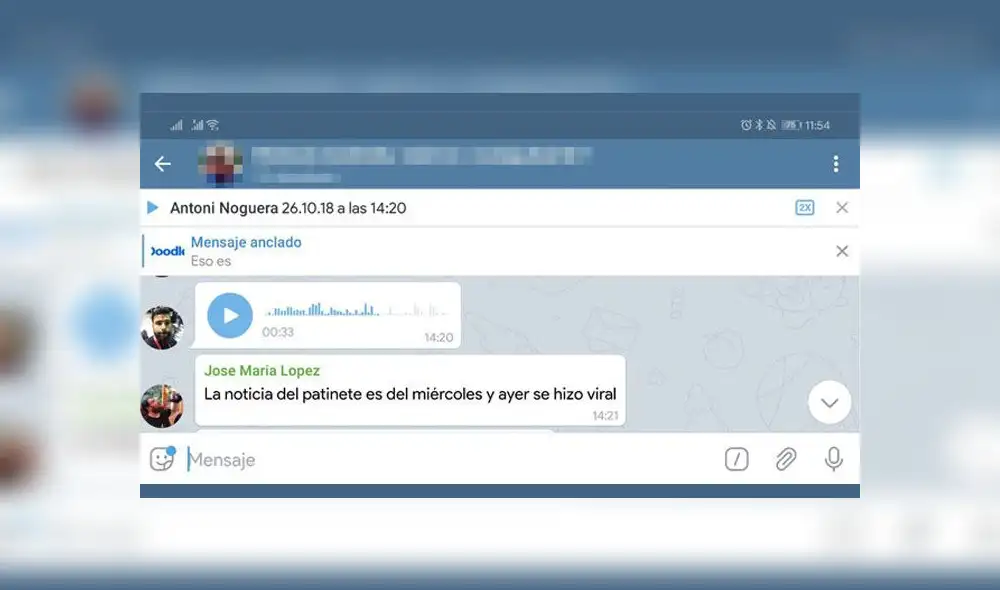Image resolution: width=1000 pixels, height=590 pixels.
Task: Close the pinned Mensaje anclado banner
Action: (x=842, y=251)
